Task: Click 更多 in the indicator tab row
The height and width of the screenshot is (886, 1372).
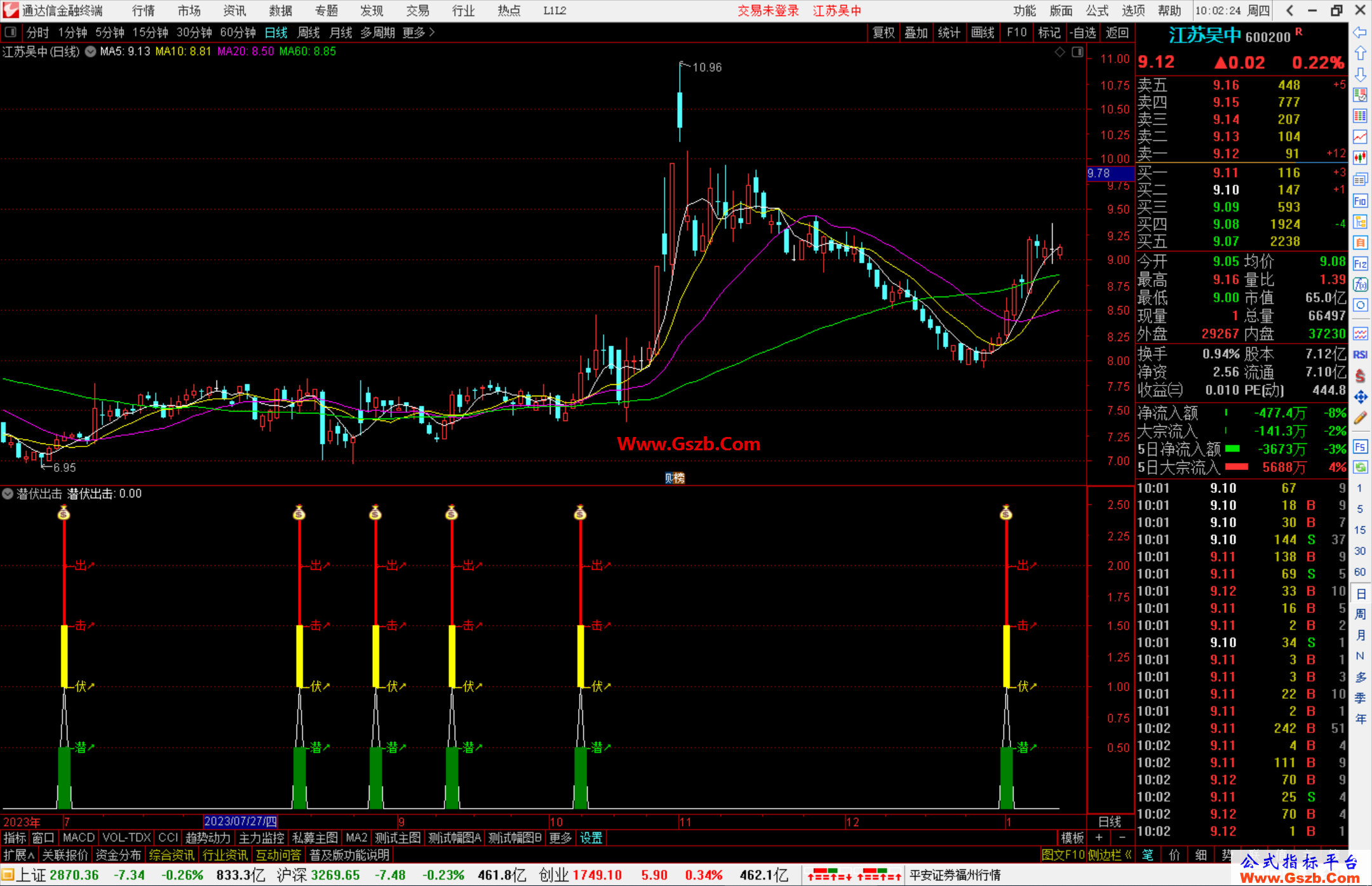Action: 560,838
